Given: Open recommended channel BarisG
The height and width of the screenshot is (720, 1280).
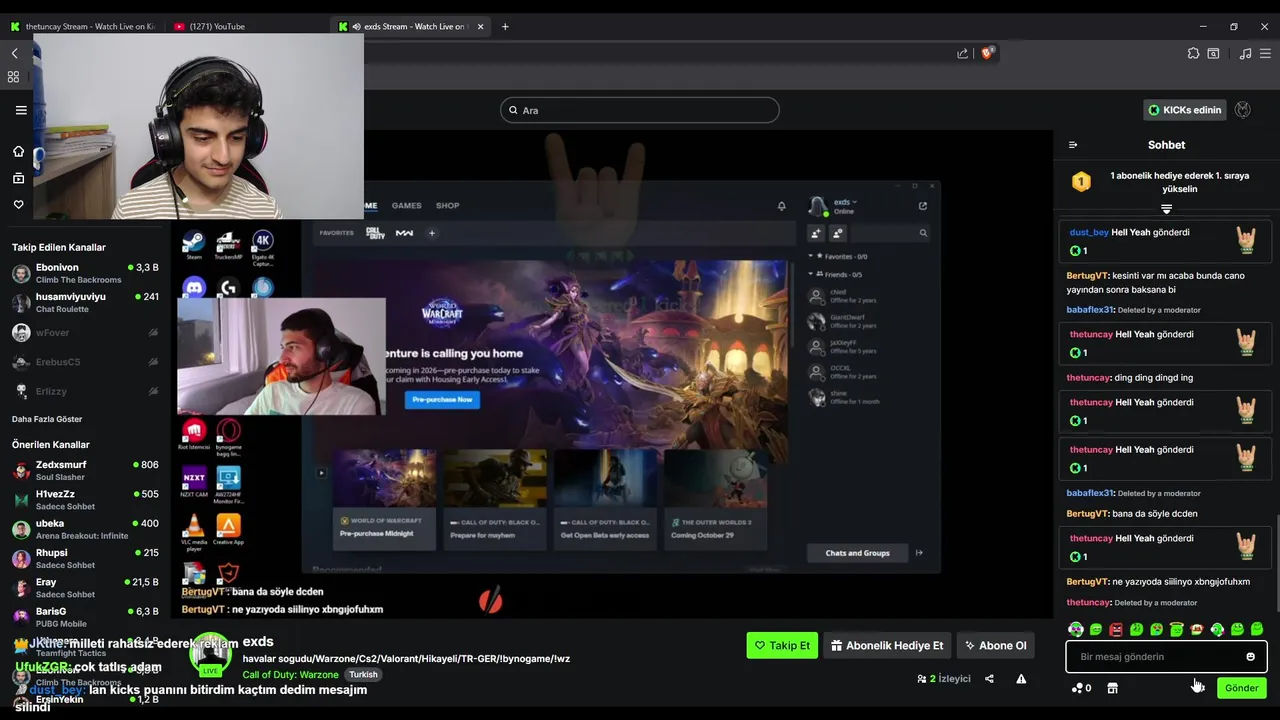Looking at the screenshot, I should coord(85,617).
